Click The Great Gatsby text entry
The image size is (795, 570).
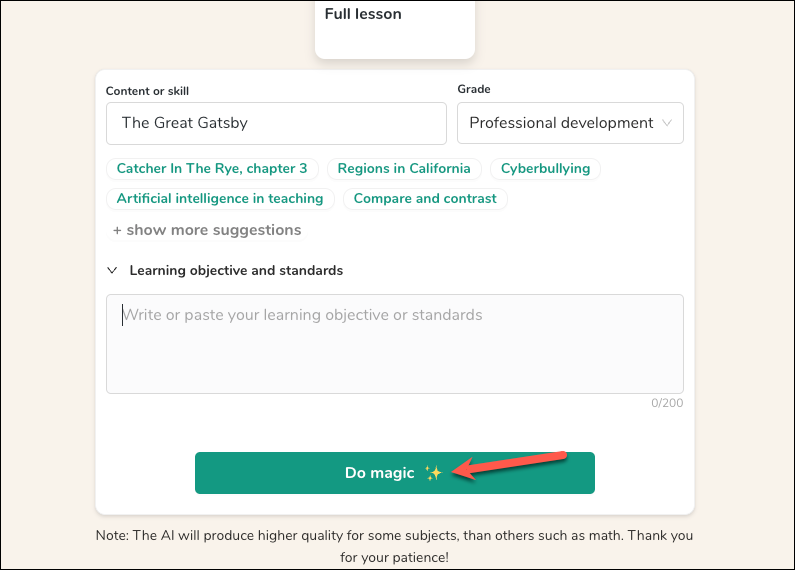pos(185,123)
